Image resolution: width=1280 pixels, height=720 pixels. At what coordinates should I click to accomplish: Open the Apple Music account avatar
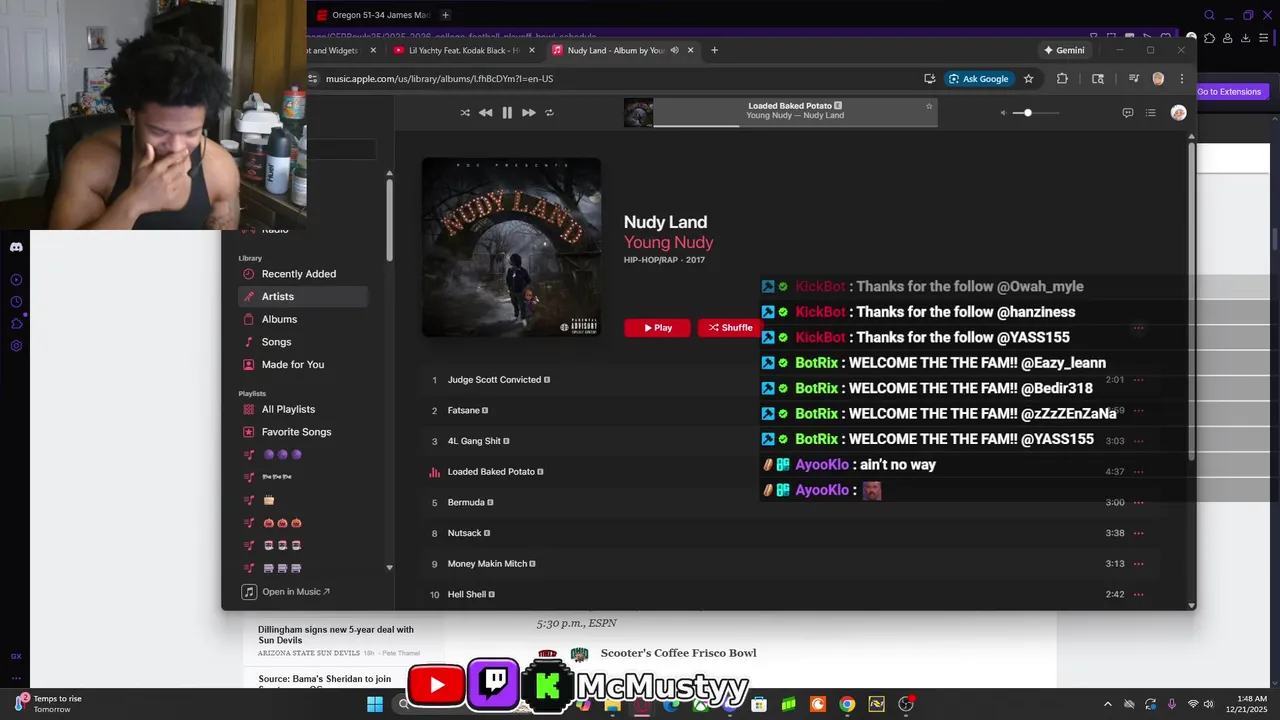click(1178, 113)
